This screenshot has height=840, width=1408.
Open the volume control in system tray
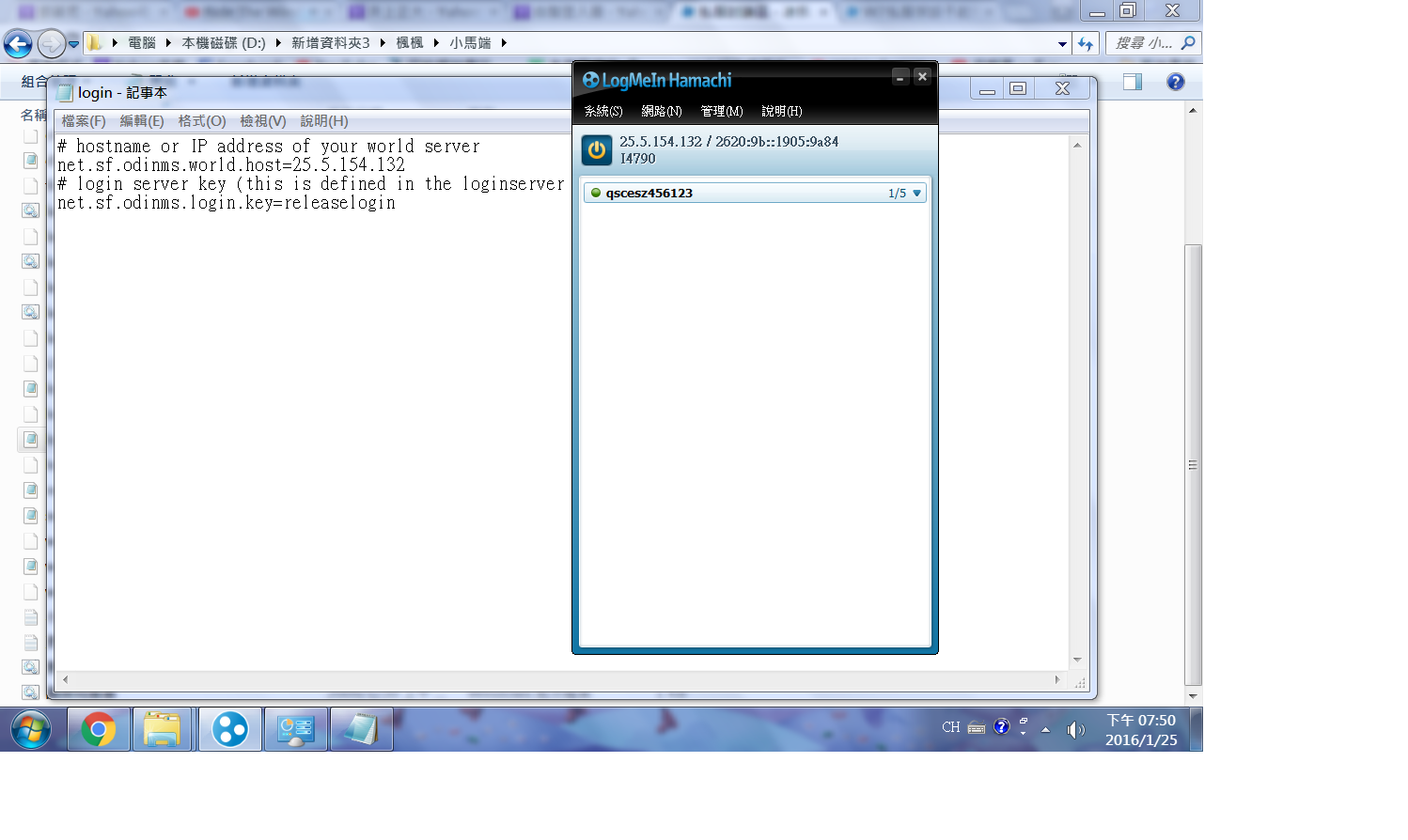1075,729
